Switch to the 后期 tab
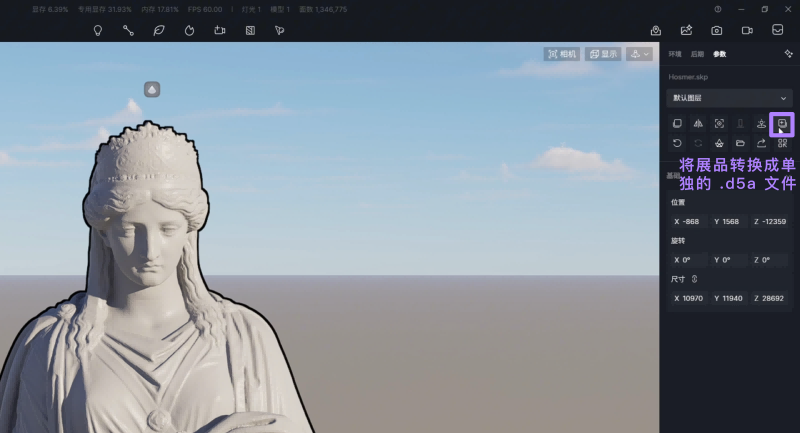Screen dimensions: 800x433 [x=697, y=54]
